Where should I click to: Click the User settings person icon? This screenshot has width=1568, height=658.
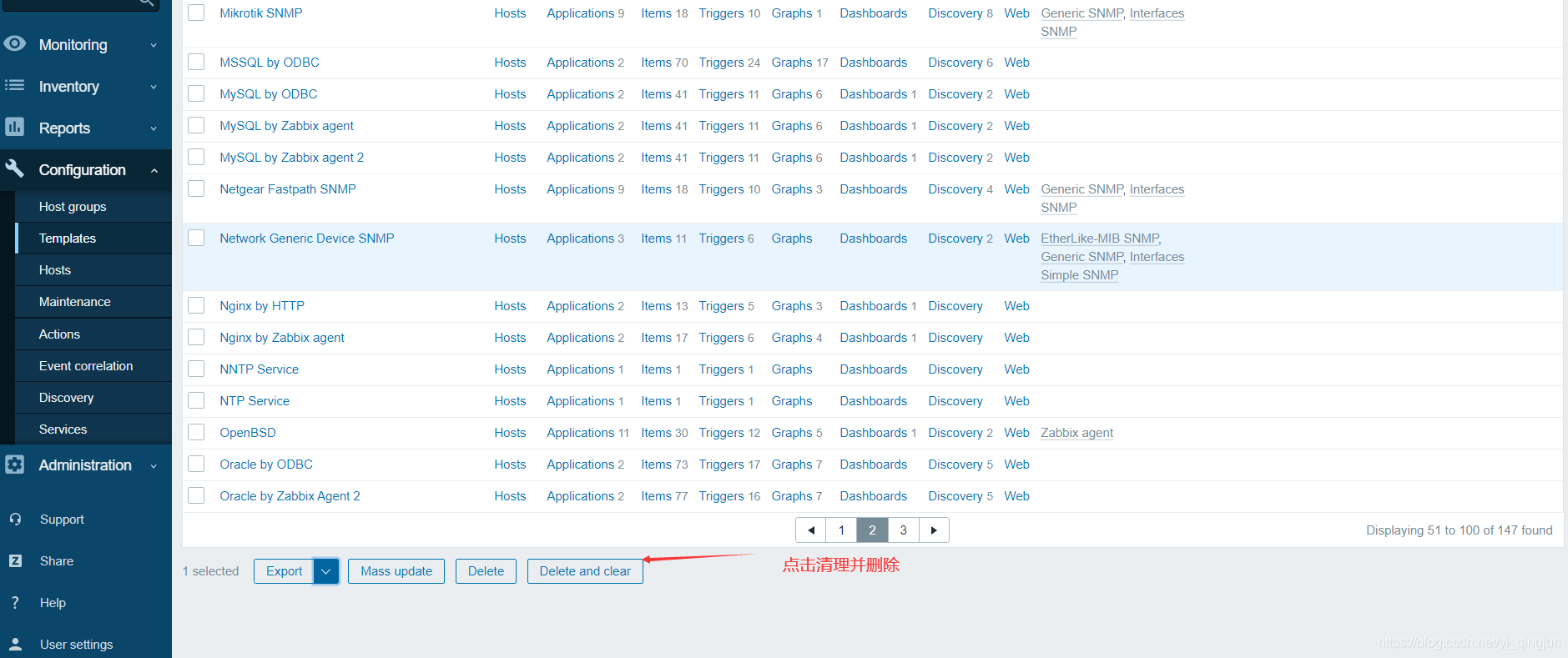click(15, 644)
